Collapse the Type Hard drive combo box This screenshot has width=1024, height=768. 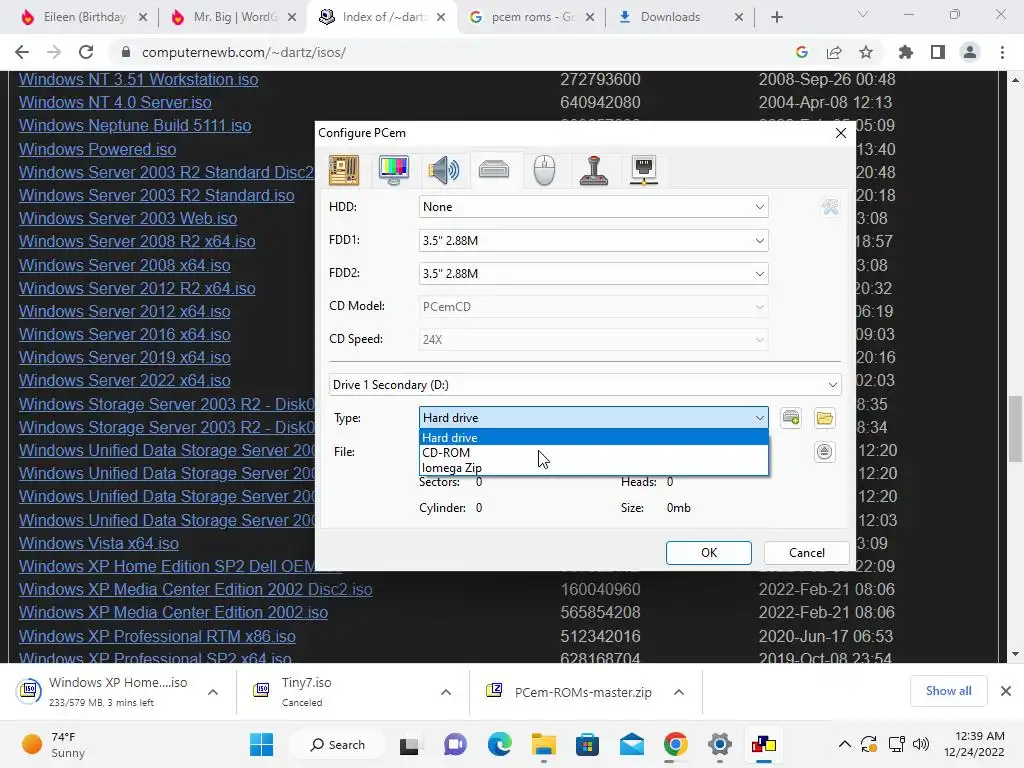click(x=593, y=418)
